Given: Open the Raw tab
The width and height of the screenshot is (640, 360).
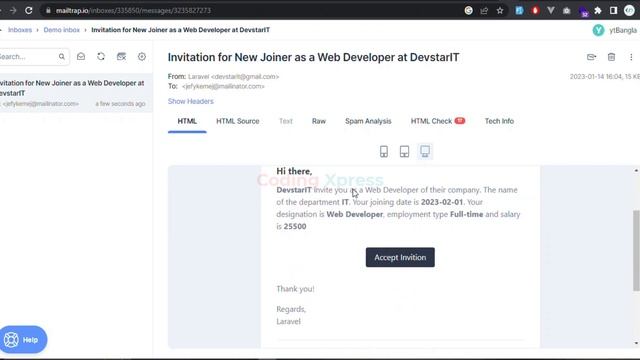Looking at the screenshot, I should [x=319, y=121].
